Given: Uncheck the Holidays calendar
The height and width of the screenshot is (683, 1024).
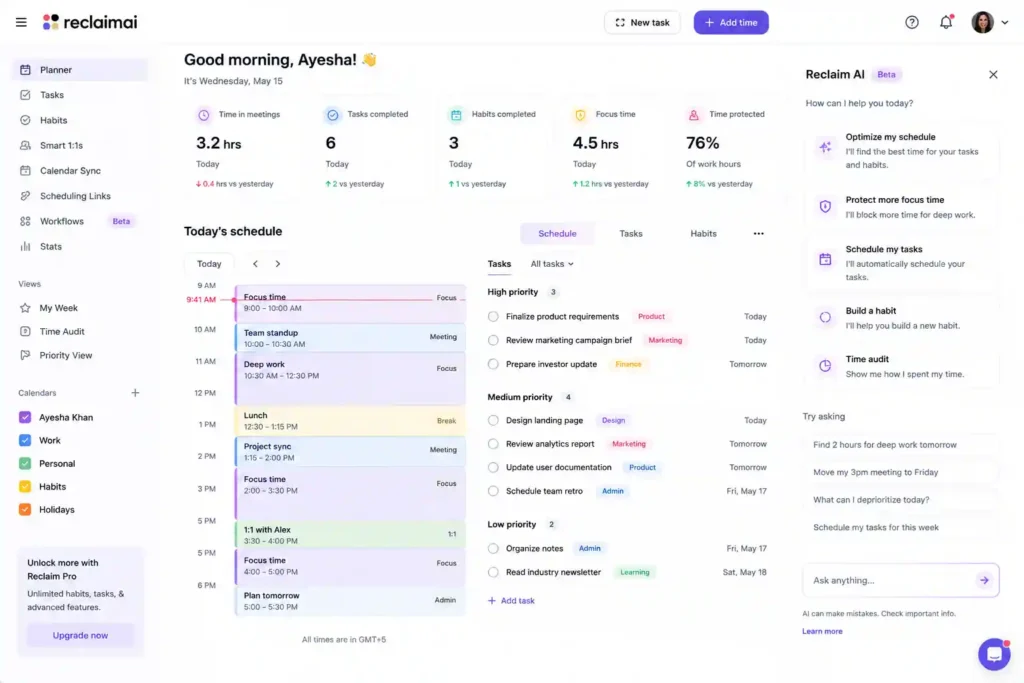Looking at the screenshot, I should coord(25,509).
